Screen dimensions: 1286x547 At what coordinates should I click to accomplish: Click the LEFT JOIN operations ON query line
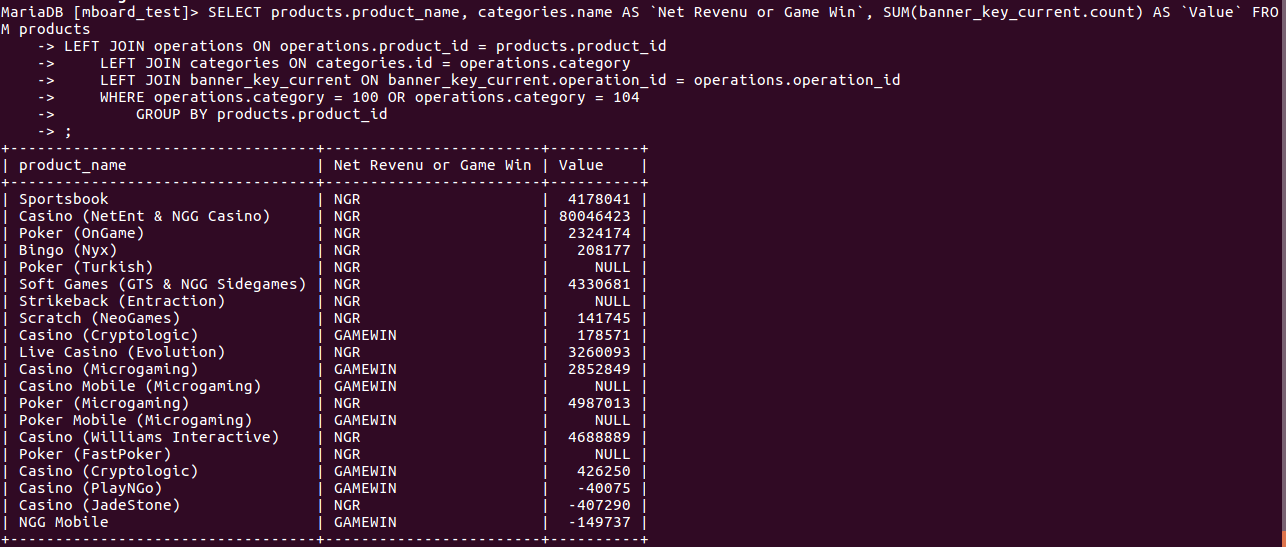(365, 47)
